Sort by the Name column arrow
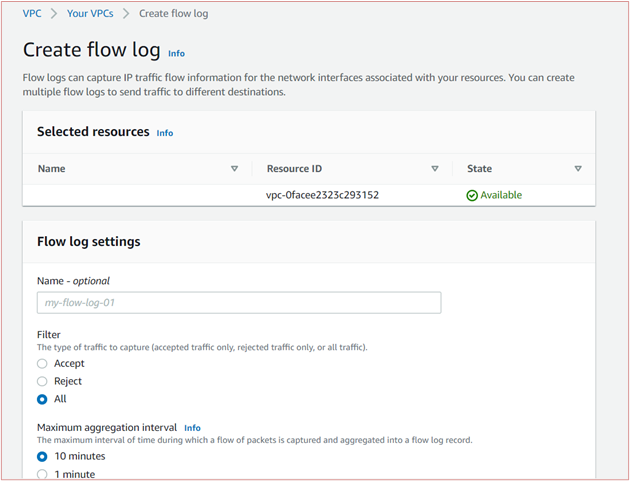This screenshot has width=630, height=481. 235,168
